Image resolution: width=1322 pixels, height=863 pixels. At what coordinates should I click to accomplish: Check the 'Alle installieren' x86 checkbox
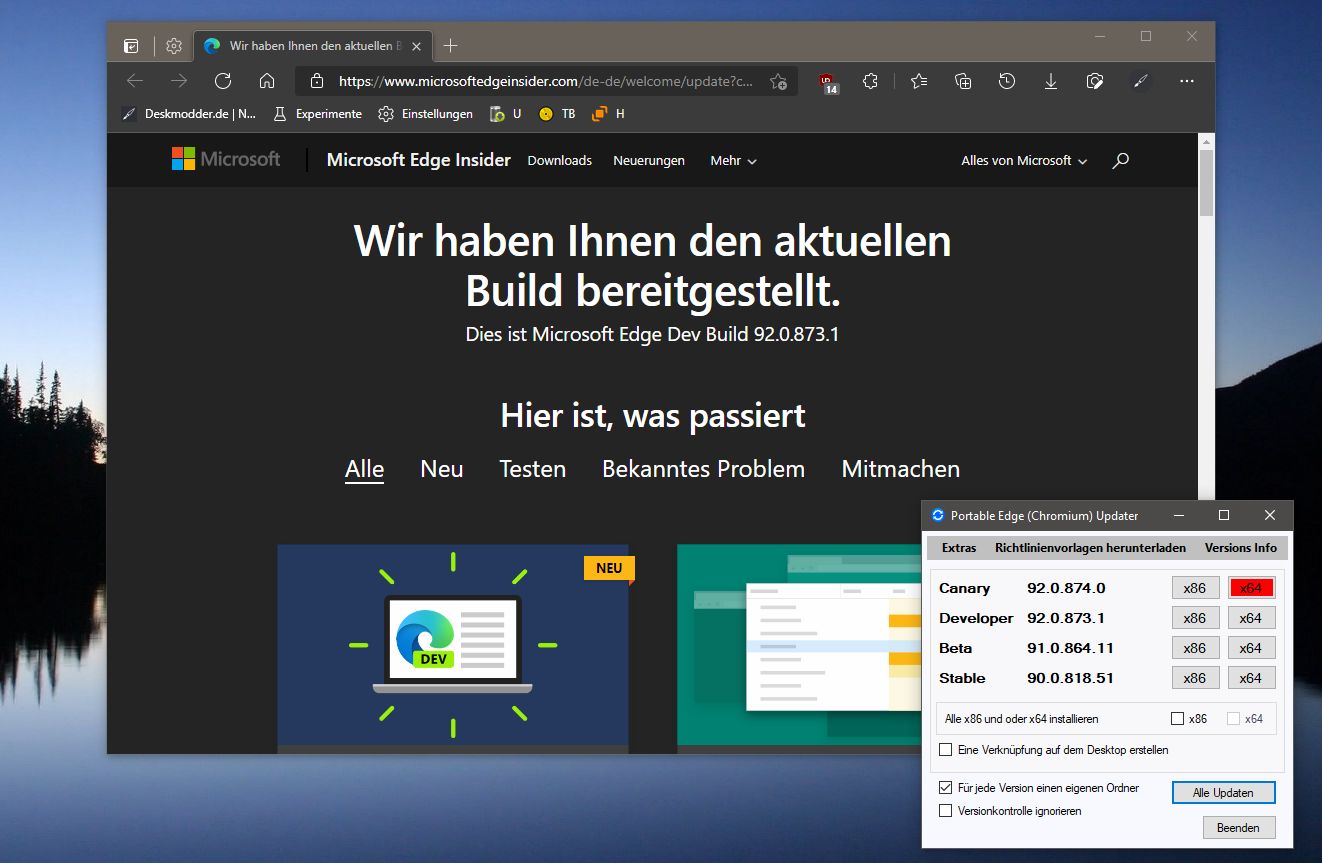coord(1178,718)
